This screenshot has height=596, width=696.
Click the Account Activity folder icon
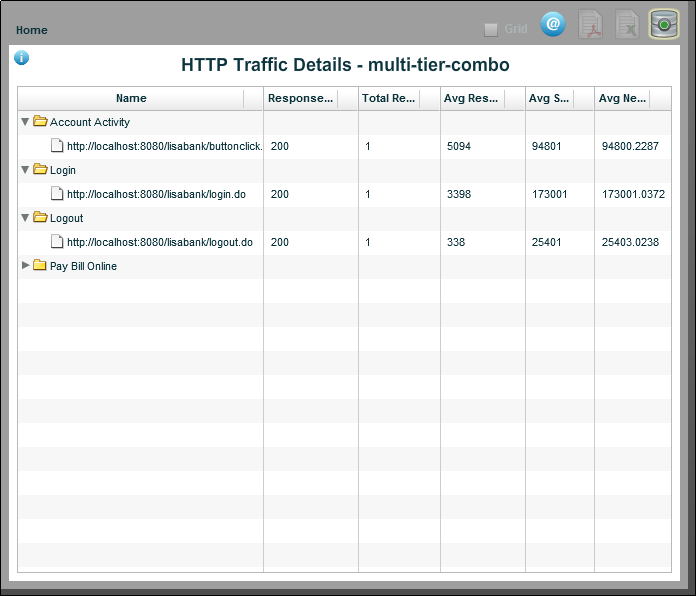[x=40, y=121]
